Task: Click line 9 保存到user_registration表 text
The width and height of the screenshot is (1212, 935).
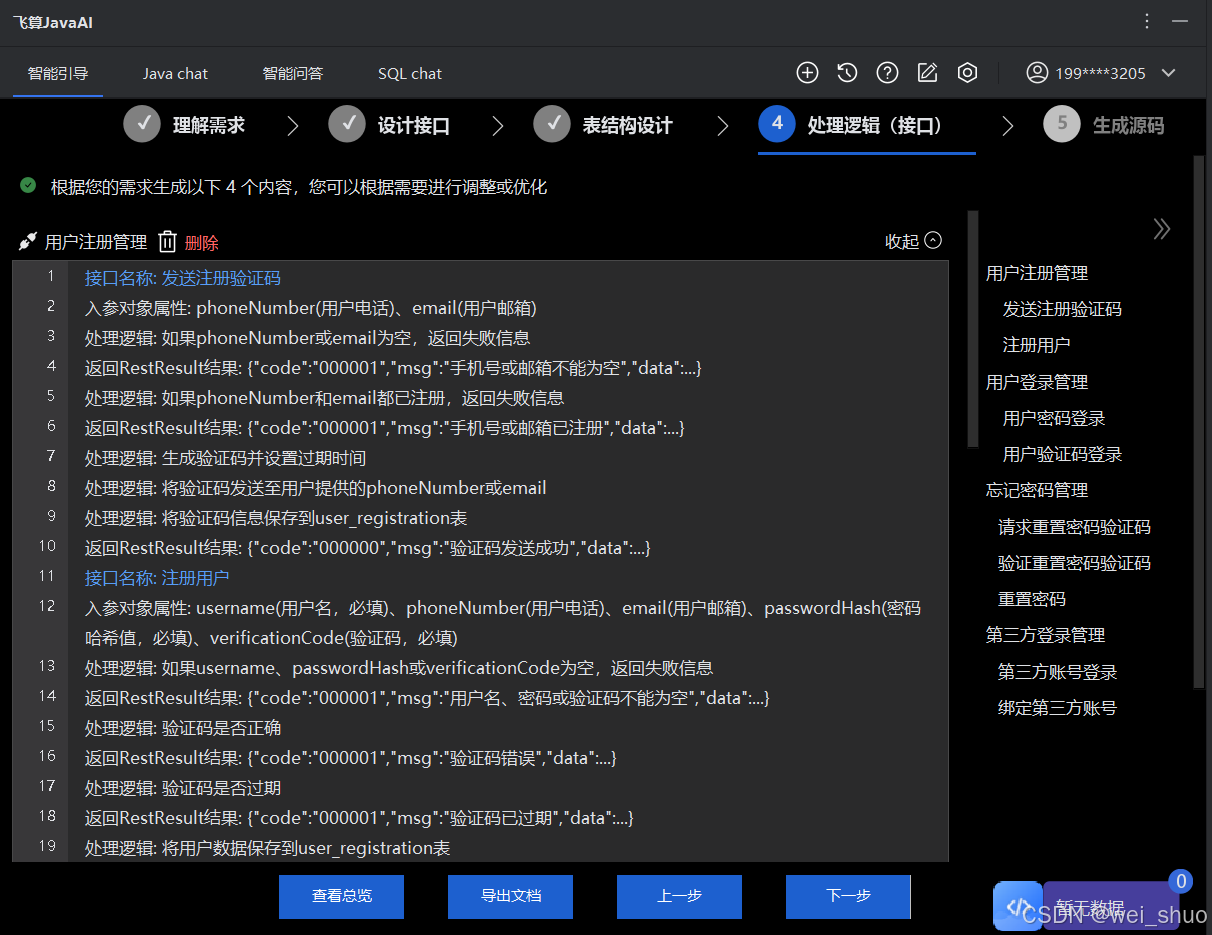Action: point(276,518)
